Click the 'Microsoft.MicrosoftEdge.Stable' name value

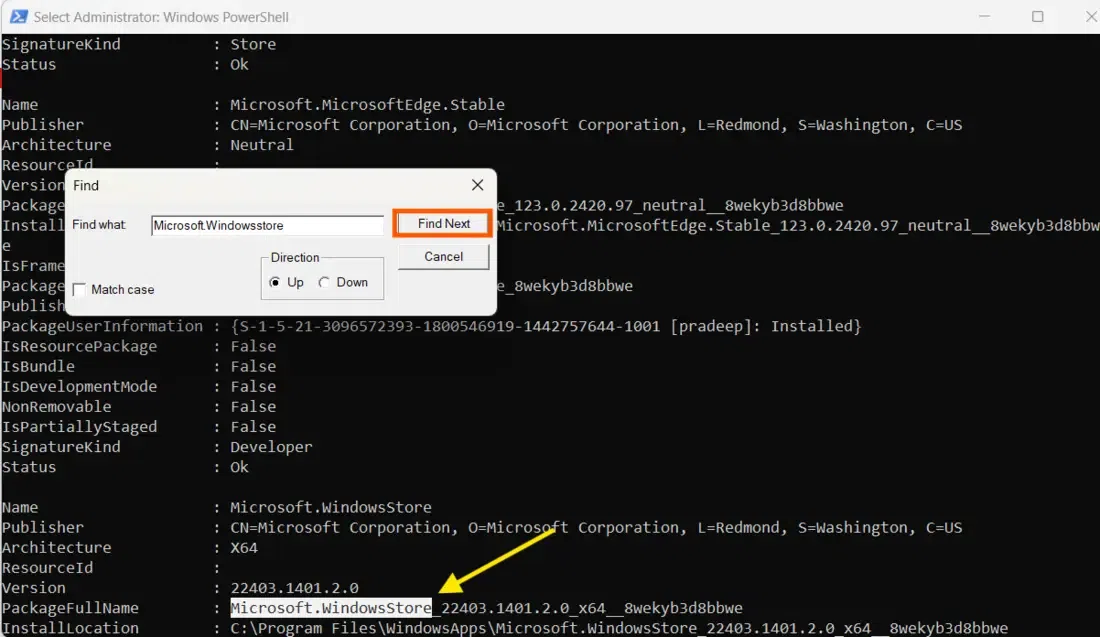pos(368,105)
